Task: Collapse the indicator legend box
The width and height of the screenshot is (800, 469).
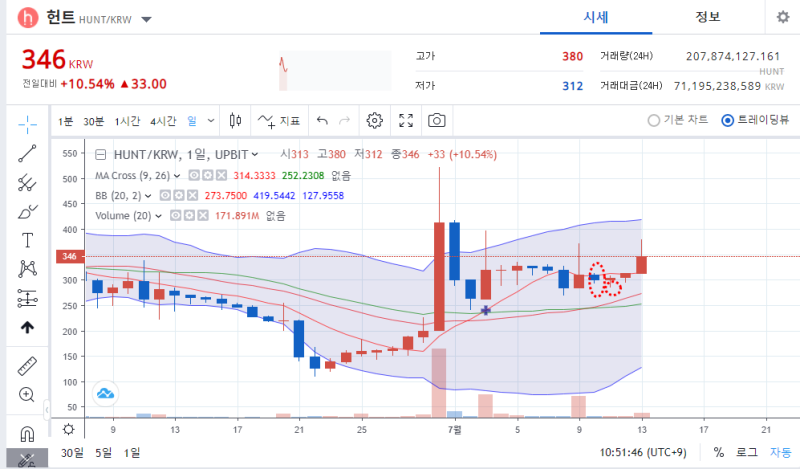Action: tap(101, 155)
